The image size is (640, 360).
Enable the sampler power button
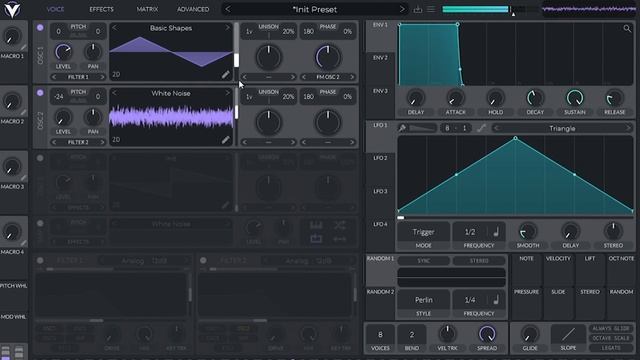[40, 223]
